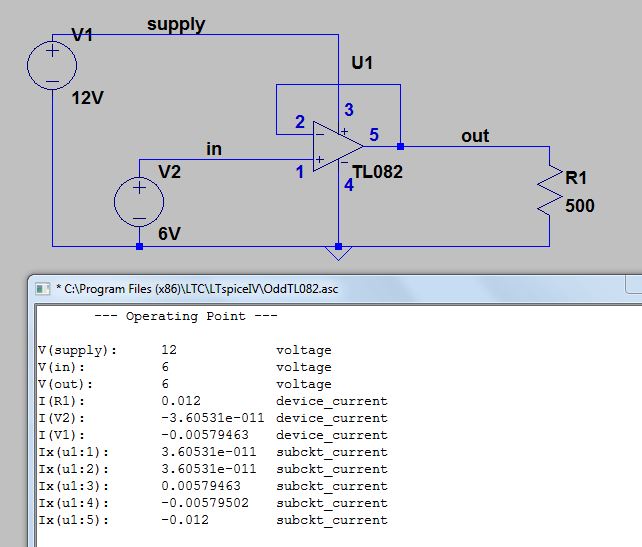Select the R1 resistor zigzag symbol
The width and height of the screenshot is (642, 547).
(x=549, y=191)
